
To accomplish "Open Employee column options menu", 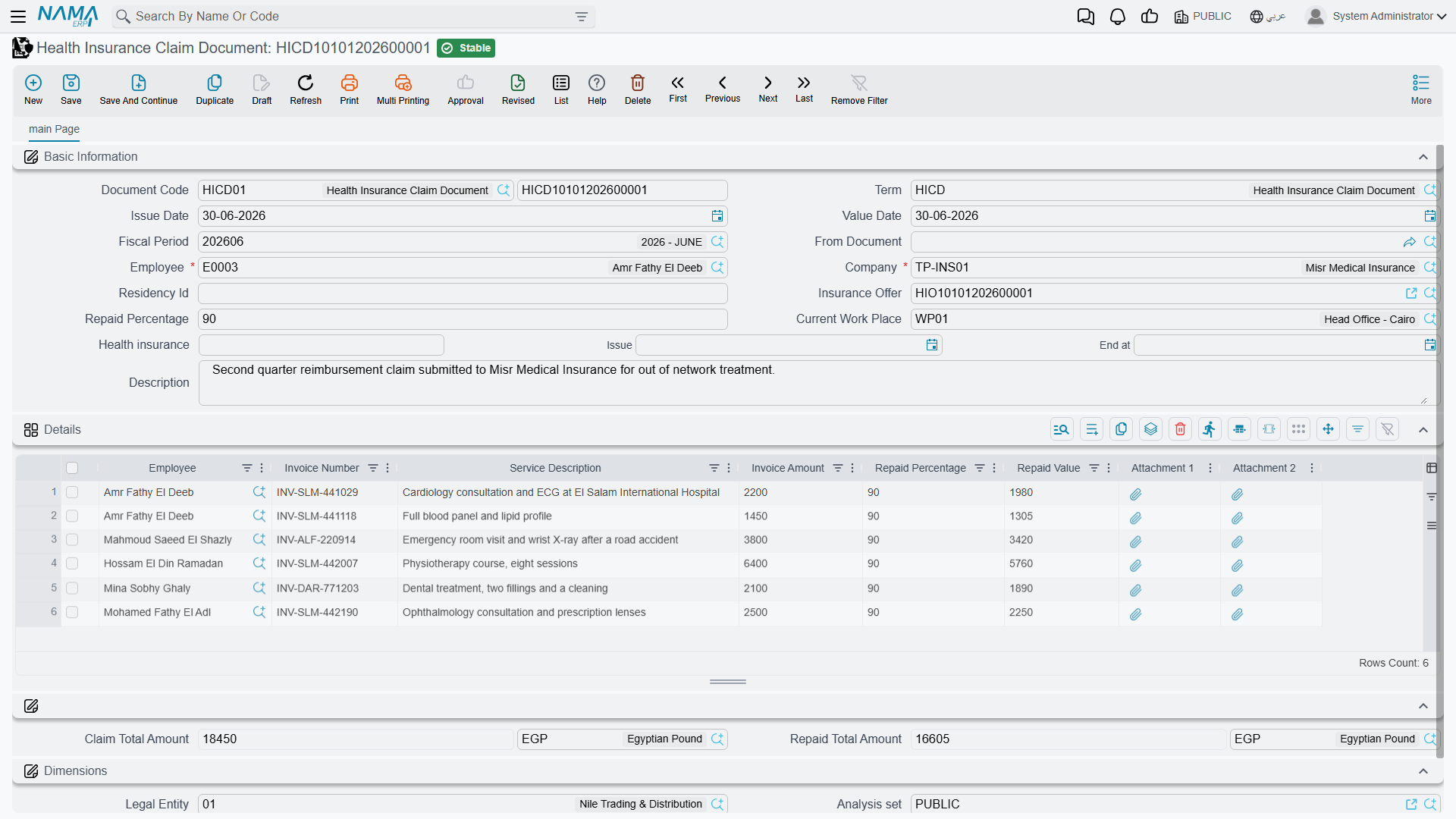I will (262, 468).
